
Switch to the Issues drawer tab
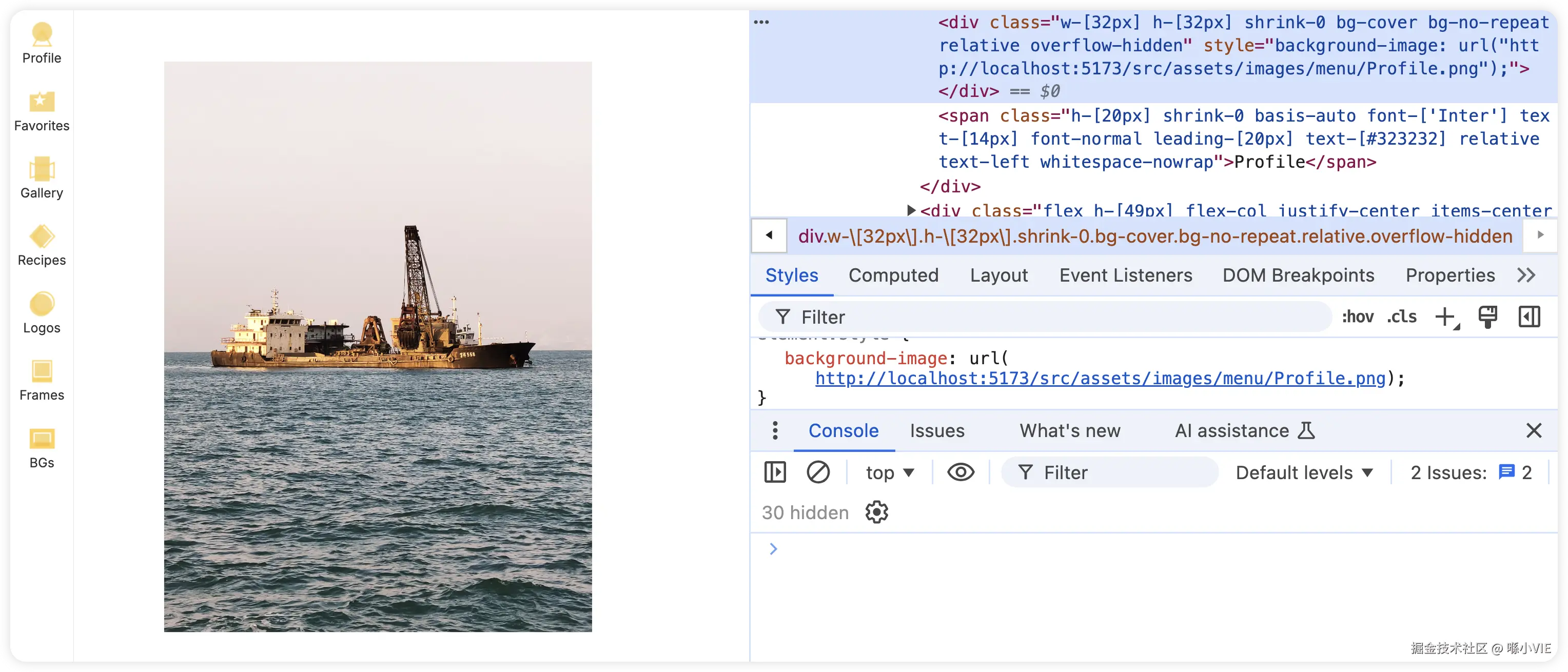937,431
